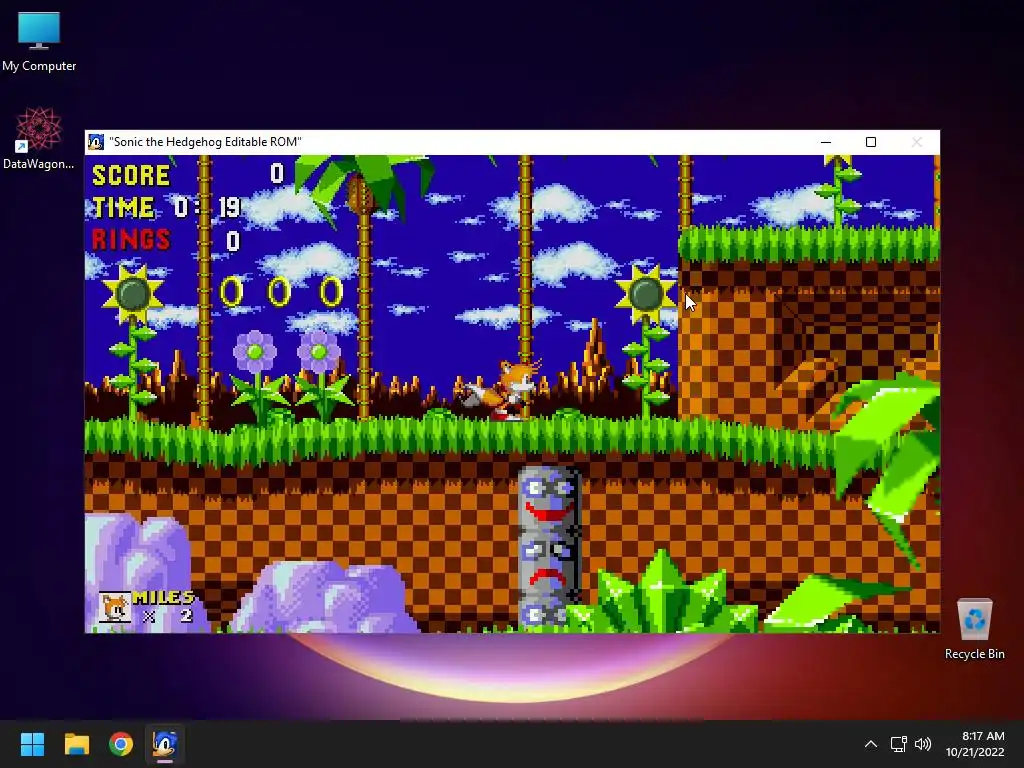Click the smiling totem pole face
The height and width of the screenshot is (768, 1024).
tap(549, 500)
